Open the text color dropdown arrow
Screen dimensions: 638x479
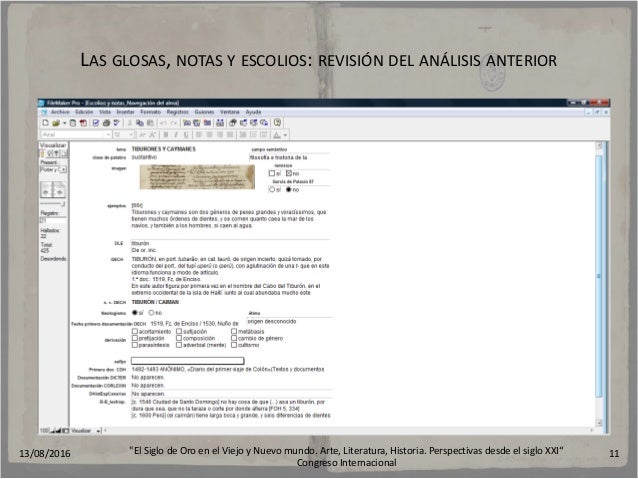286,135
